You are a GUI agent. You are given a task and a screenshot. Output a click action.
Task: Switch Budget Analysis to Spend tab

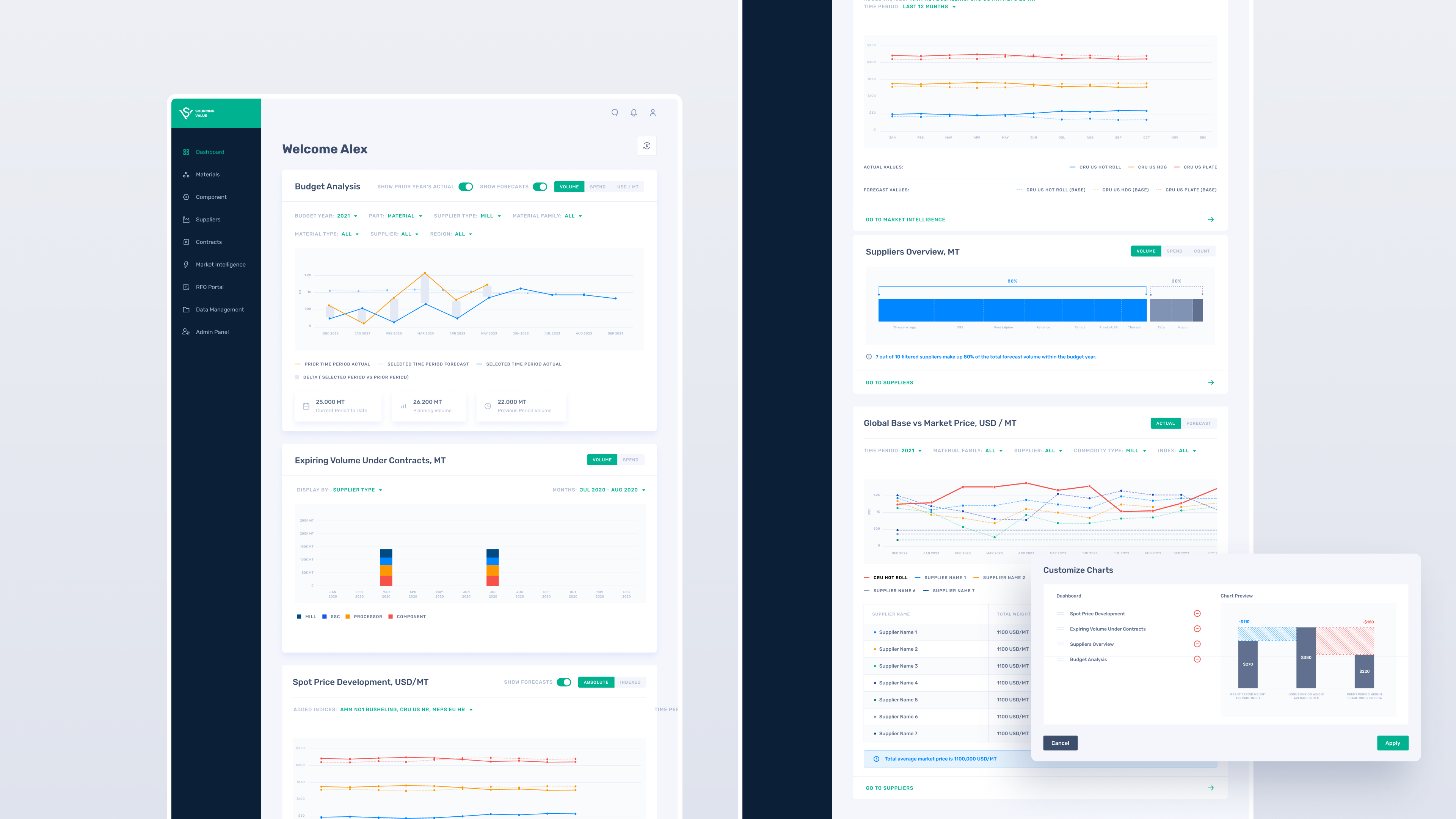598,187
